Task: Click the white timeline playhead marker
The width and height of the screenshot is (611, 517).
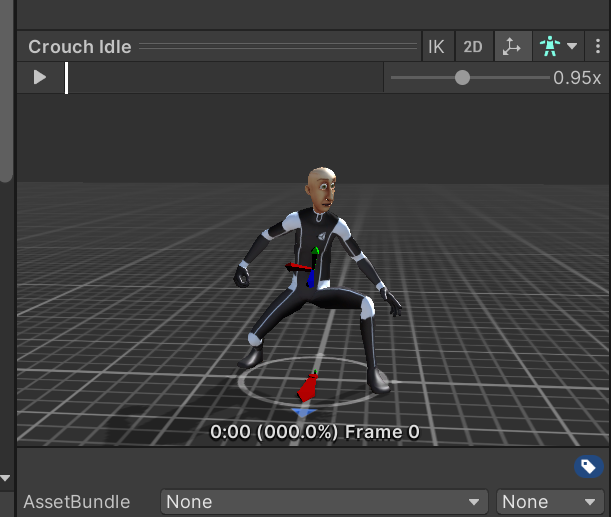Action: (67, 78)
